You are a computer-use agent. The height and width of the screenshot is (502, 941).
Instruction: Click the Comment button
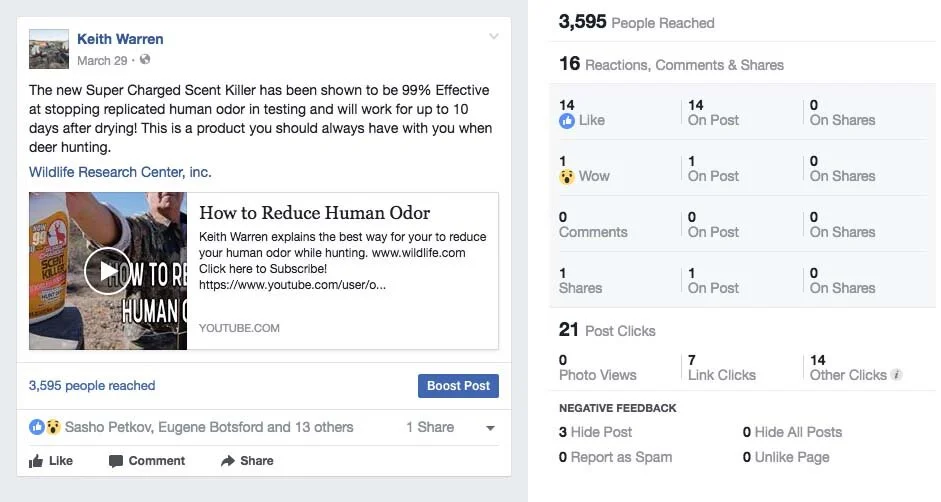[x=147, y=461]
